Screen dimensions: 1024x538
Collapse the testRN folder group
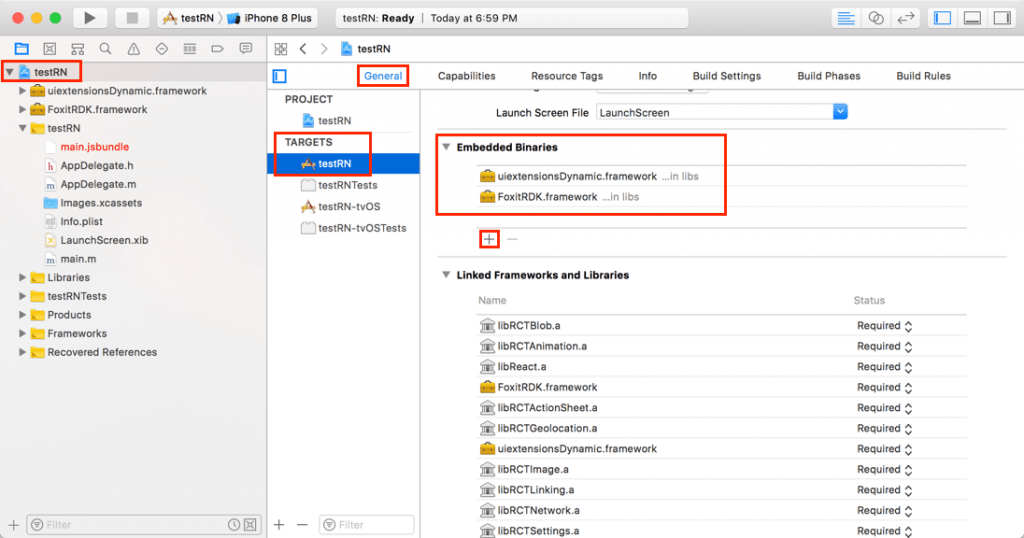(x=22, y=128)
